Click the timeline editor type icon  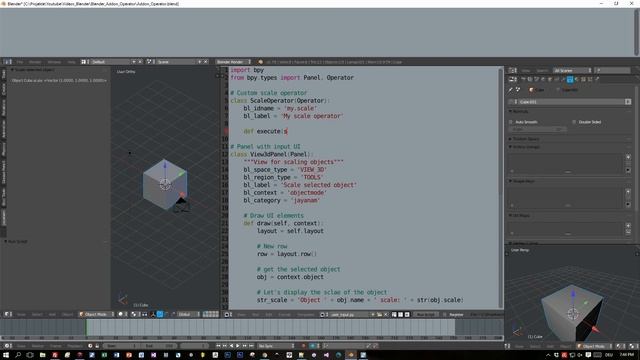[8, 346]
